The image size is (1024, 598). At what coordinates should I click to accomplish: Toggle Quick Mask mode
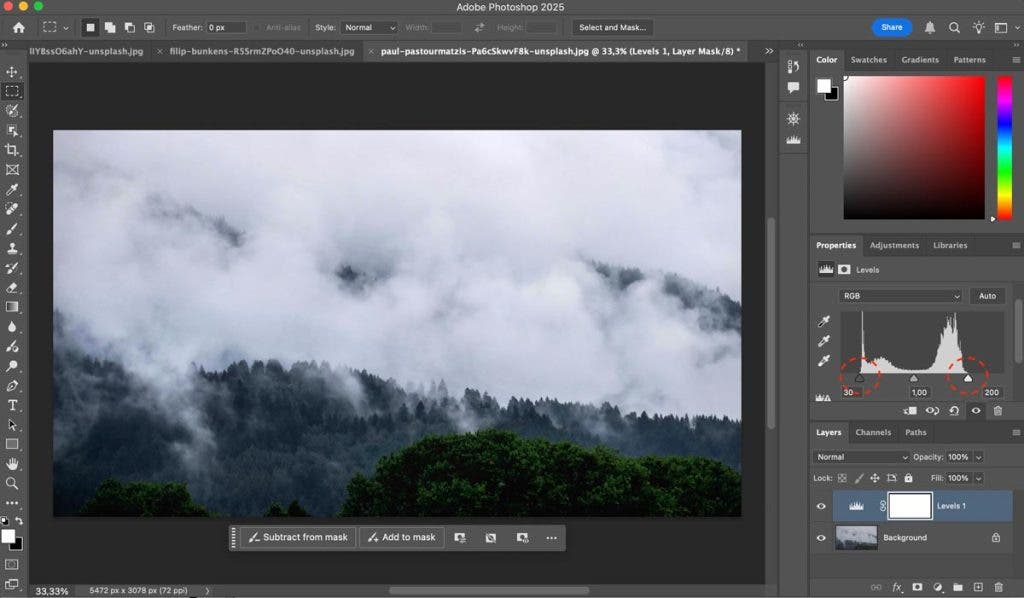[12, 564]
